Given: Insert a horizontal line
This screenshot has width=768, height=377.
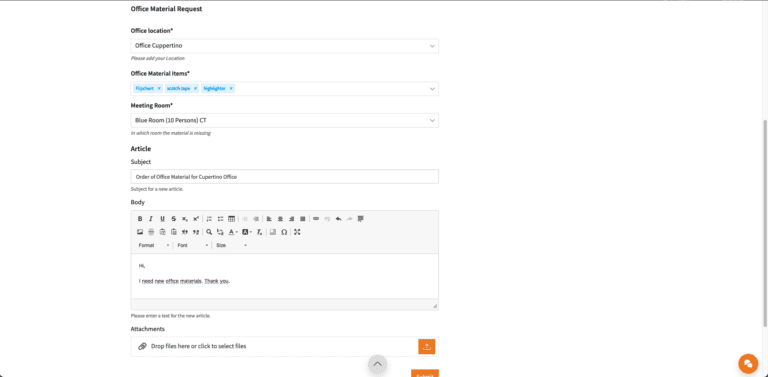Looking at the screenshot, I should (x=151, y=232).
